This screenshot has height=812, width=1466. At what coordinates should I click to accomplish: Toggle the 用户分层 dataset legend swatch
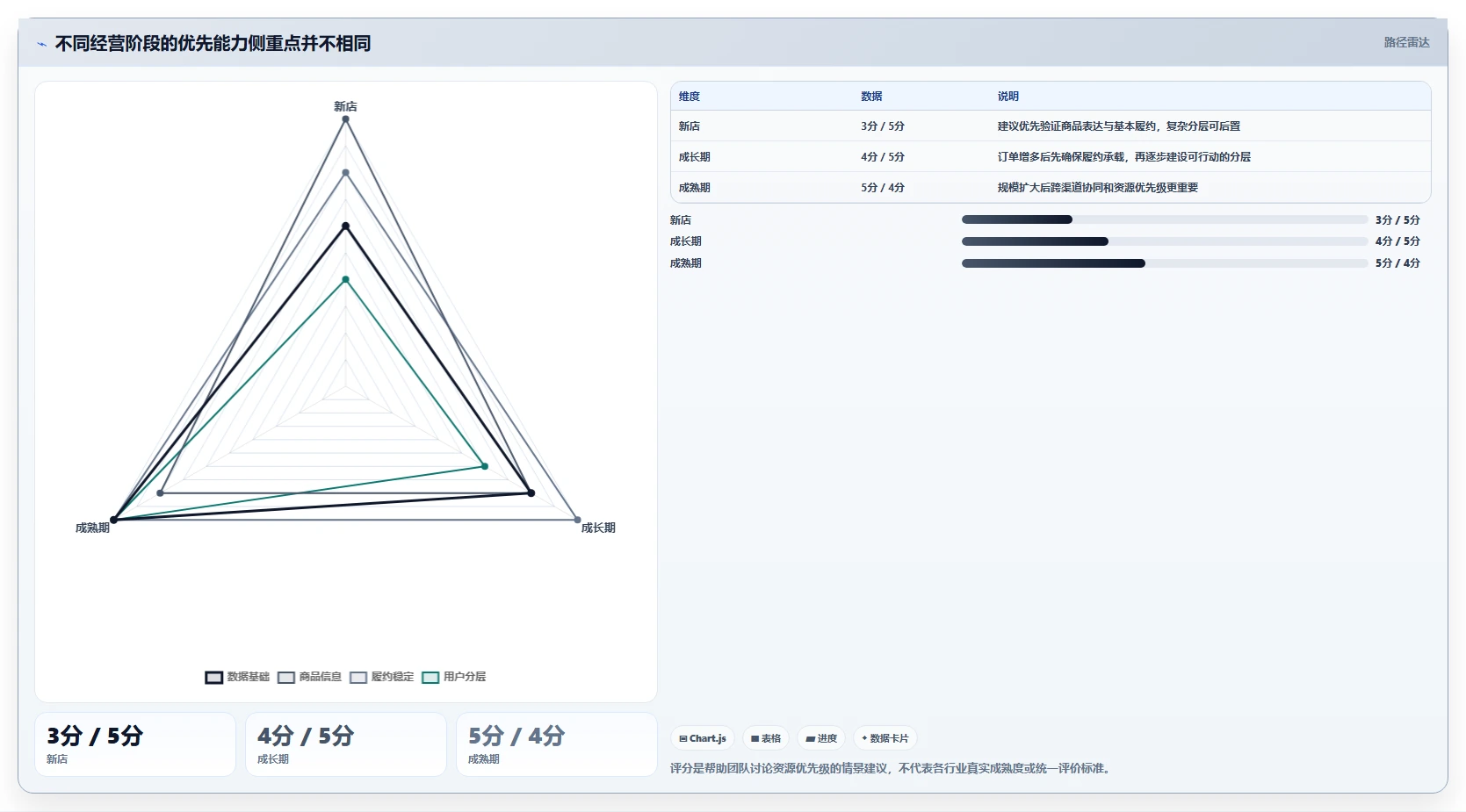pos(430,677)
